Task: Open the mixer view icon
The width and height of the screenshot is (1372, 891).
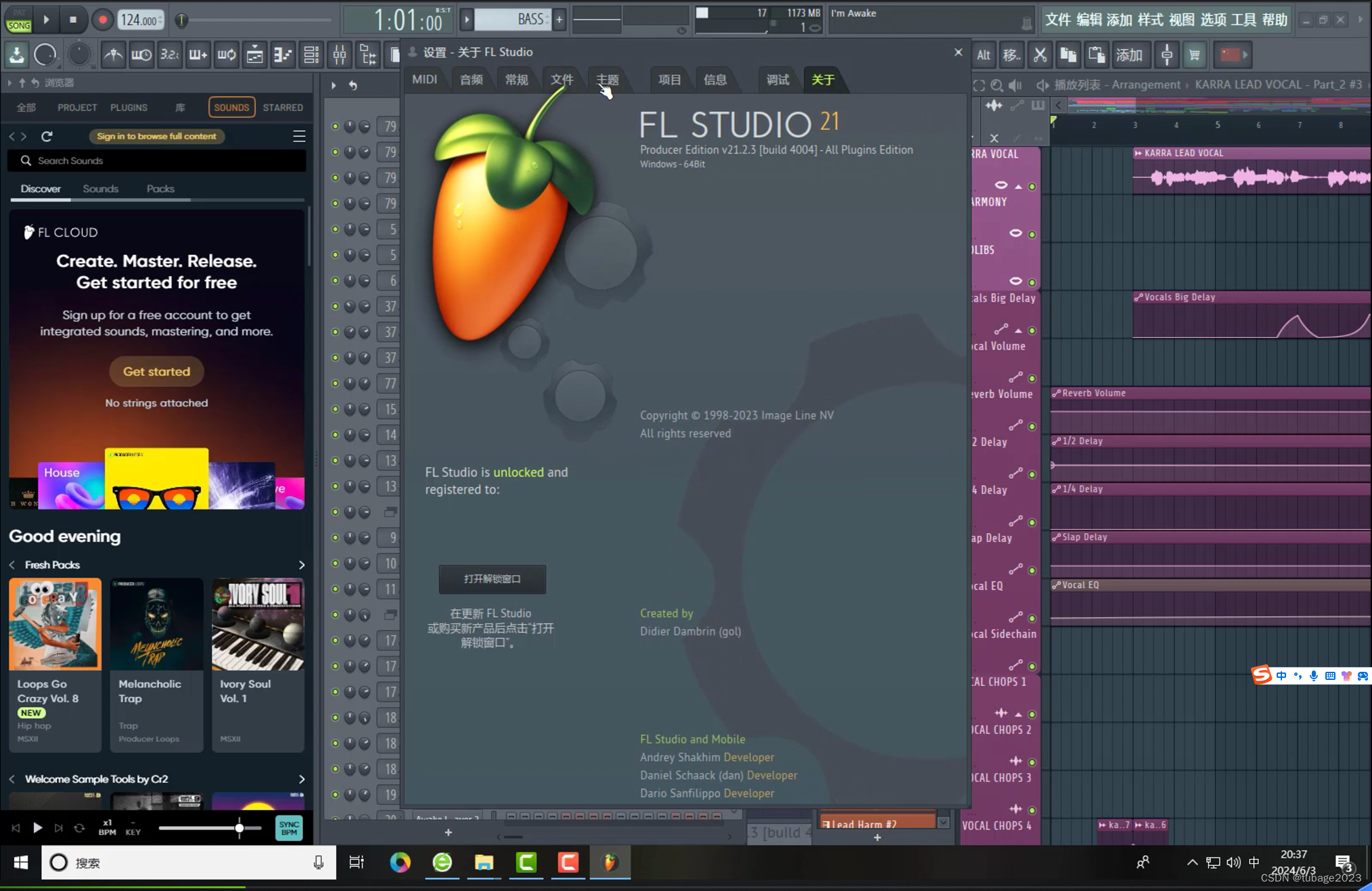Action: (340, 55)
